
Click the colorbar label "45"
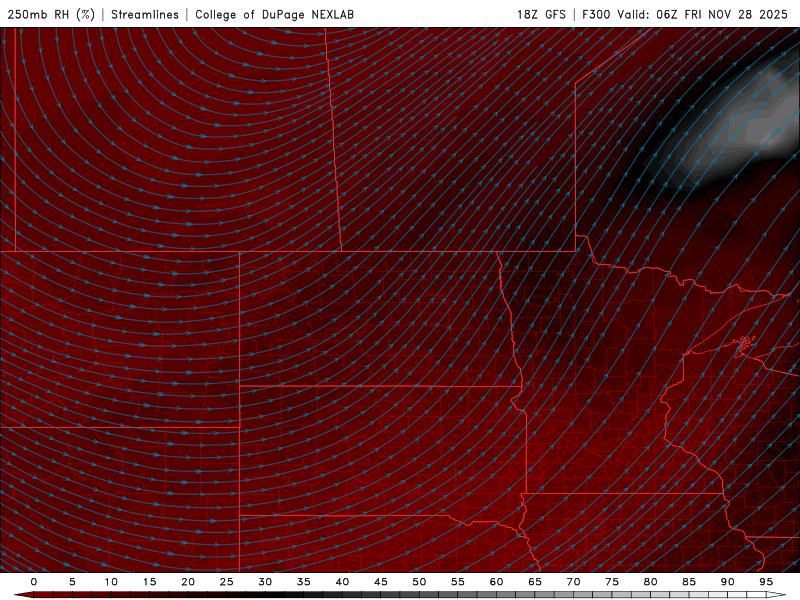[x=381, y=582]
